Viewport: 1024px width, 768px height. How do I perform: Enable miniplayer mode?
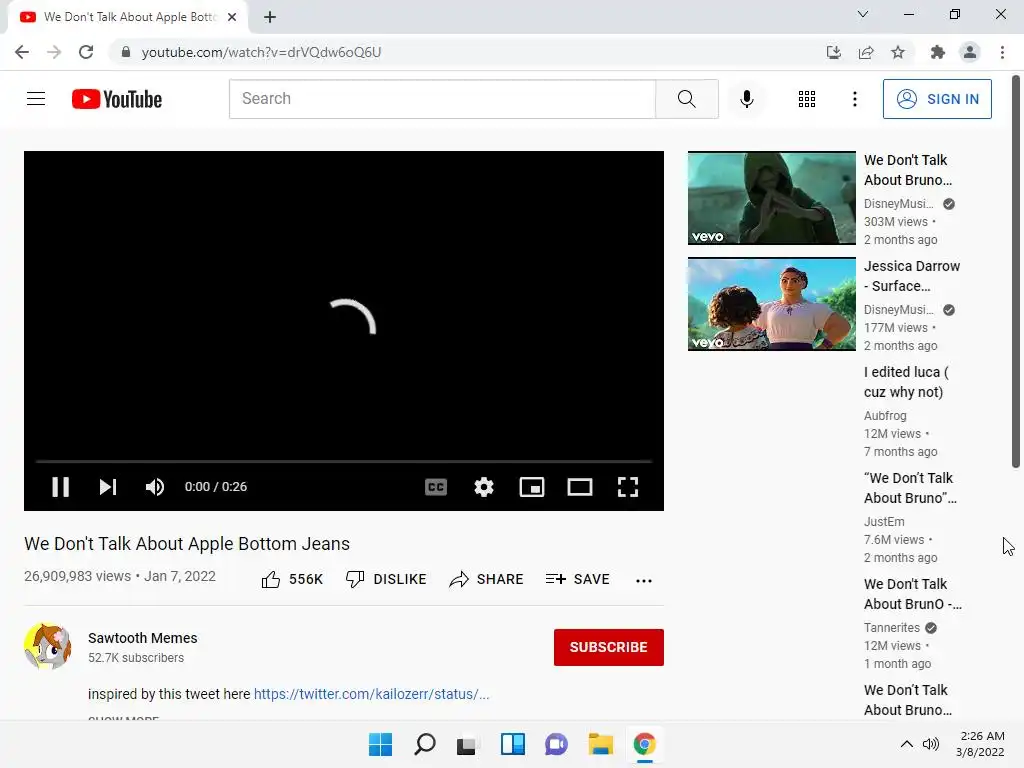tap(532, 487)
